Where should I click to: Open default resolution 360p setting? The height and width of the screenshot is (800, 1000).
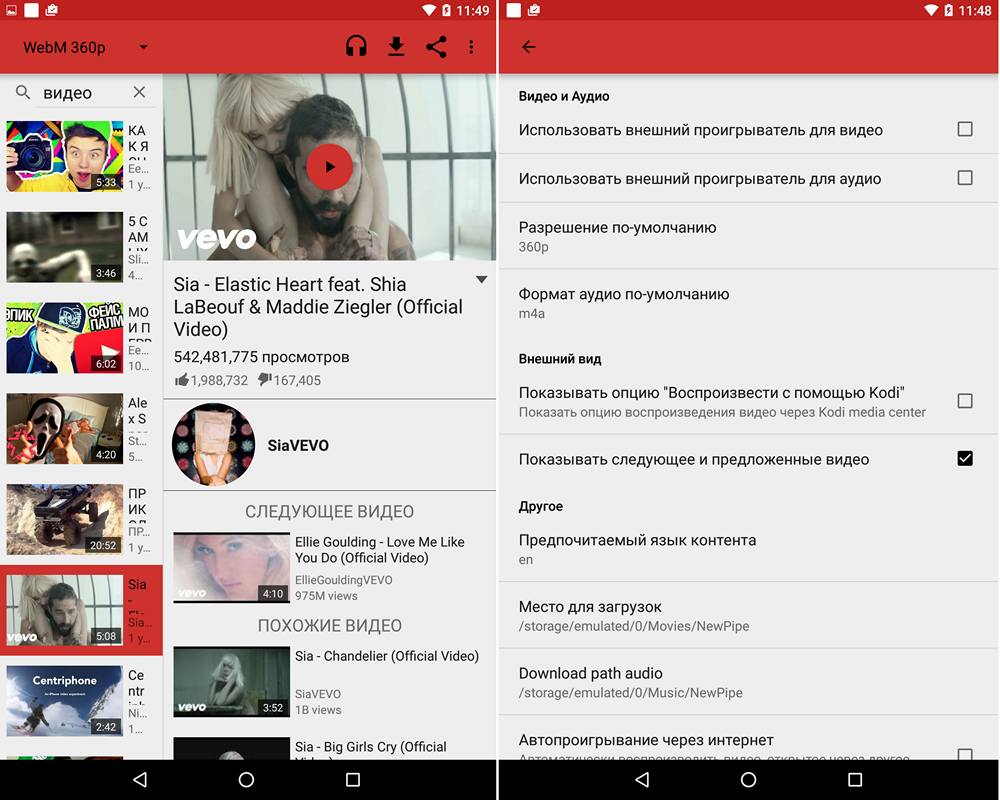click(x=749, y=237)
